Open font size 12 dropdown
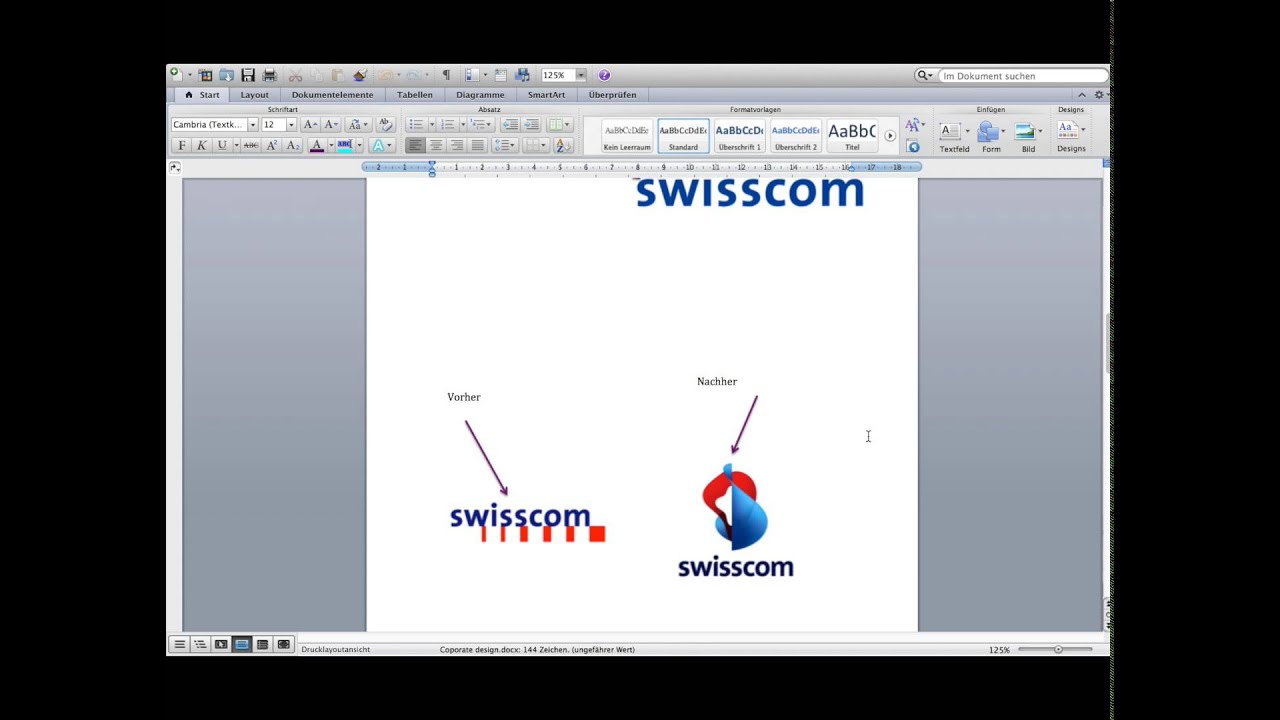 (x=291, y=125)
